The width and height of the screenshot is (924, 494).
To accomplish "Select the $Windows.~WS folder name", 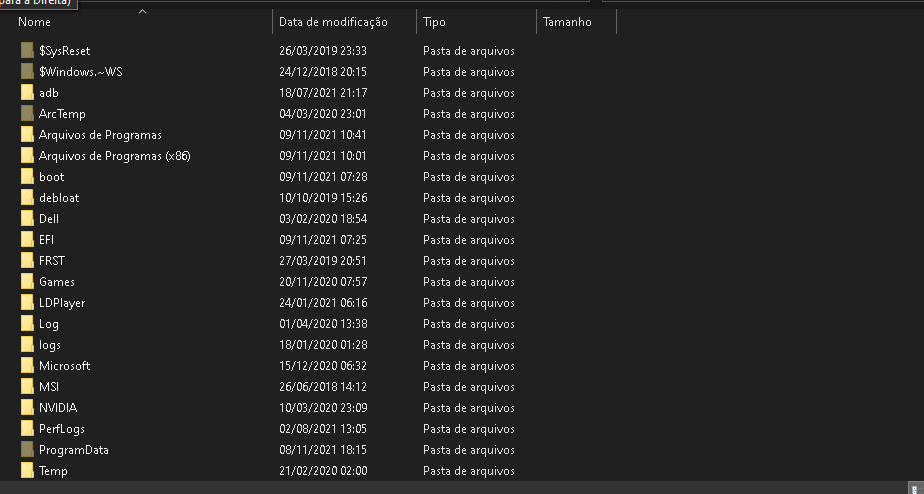I will point(81,72).
